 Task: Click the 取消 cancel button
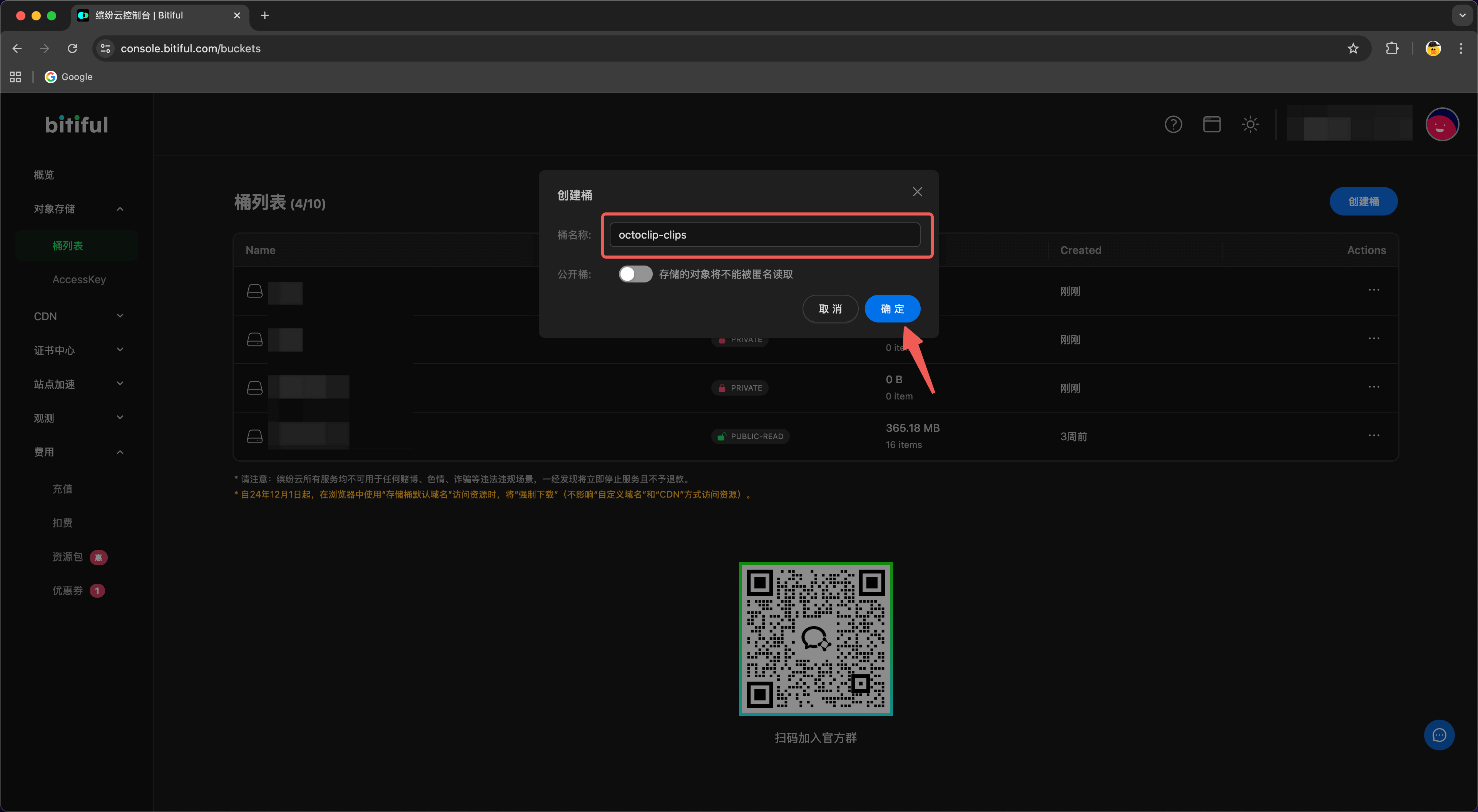pyautogui.click(x=830, y=309)
